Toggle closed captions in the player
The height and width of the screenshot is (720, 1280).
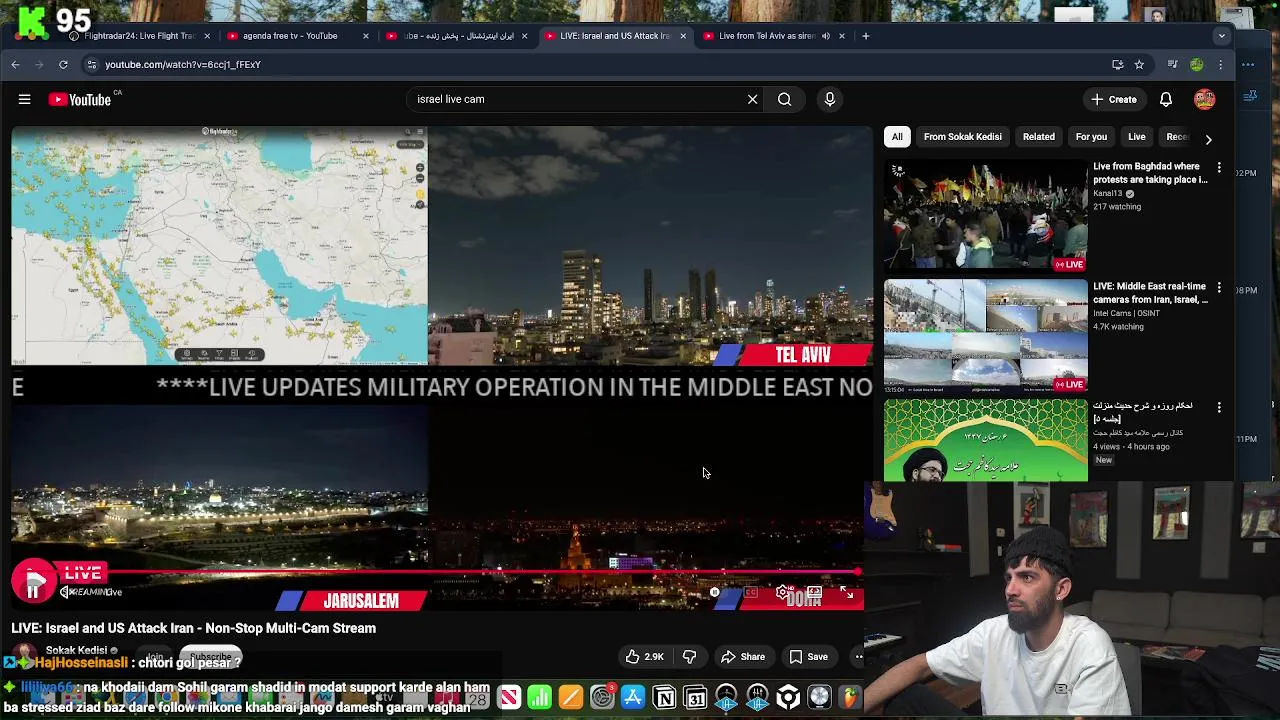point(750,593)
